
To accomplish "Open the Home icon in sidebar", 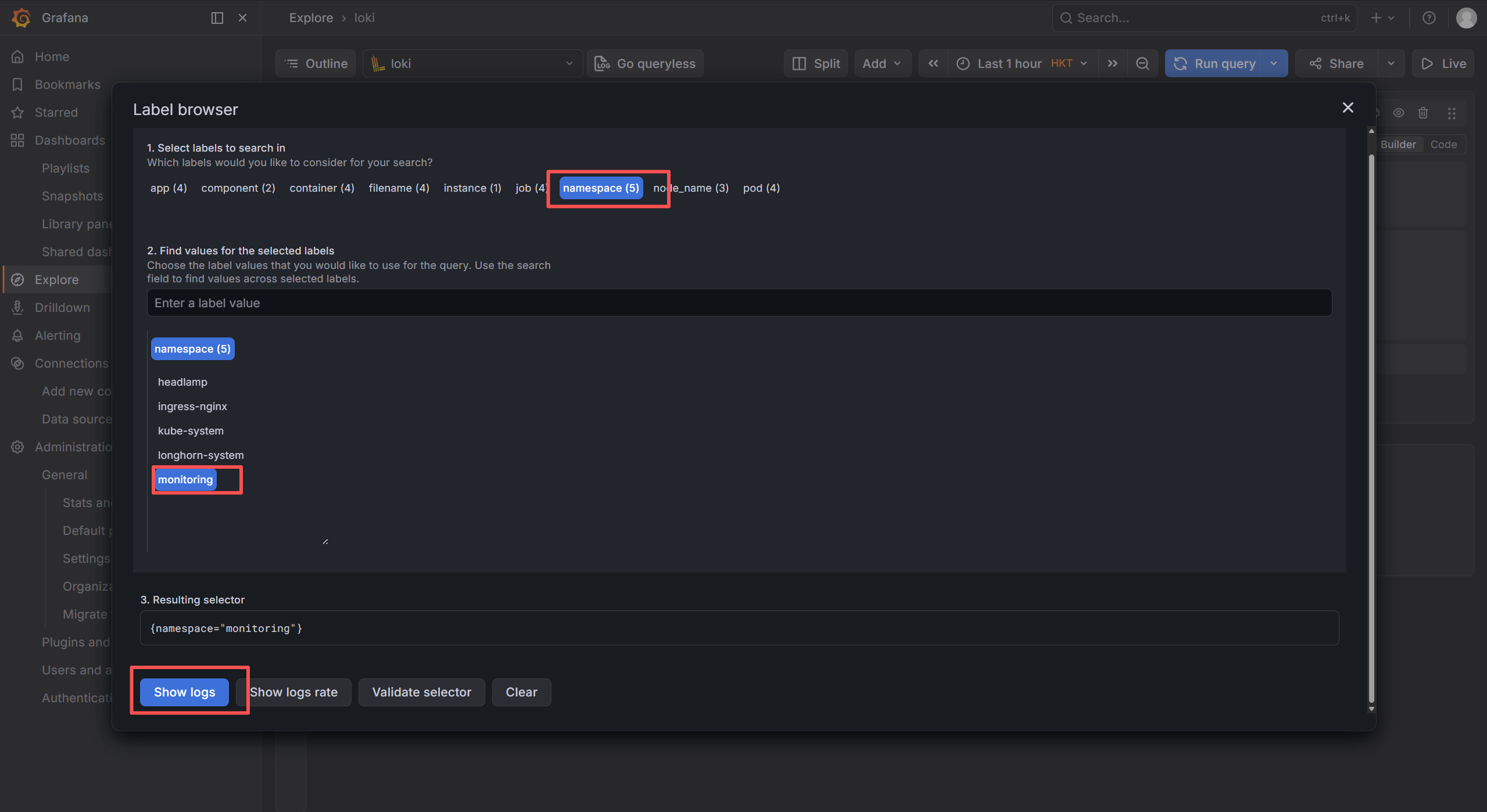I will 18,57.
